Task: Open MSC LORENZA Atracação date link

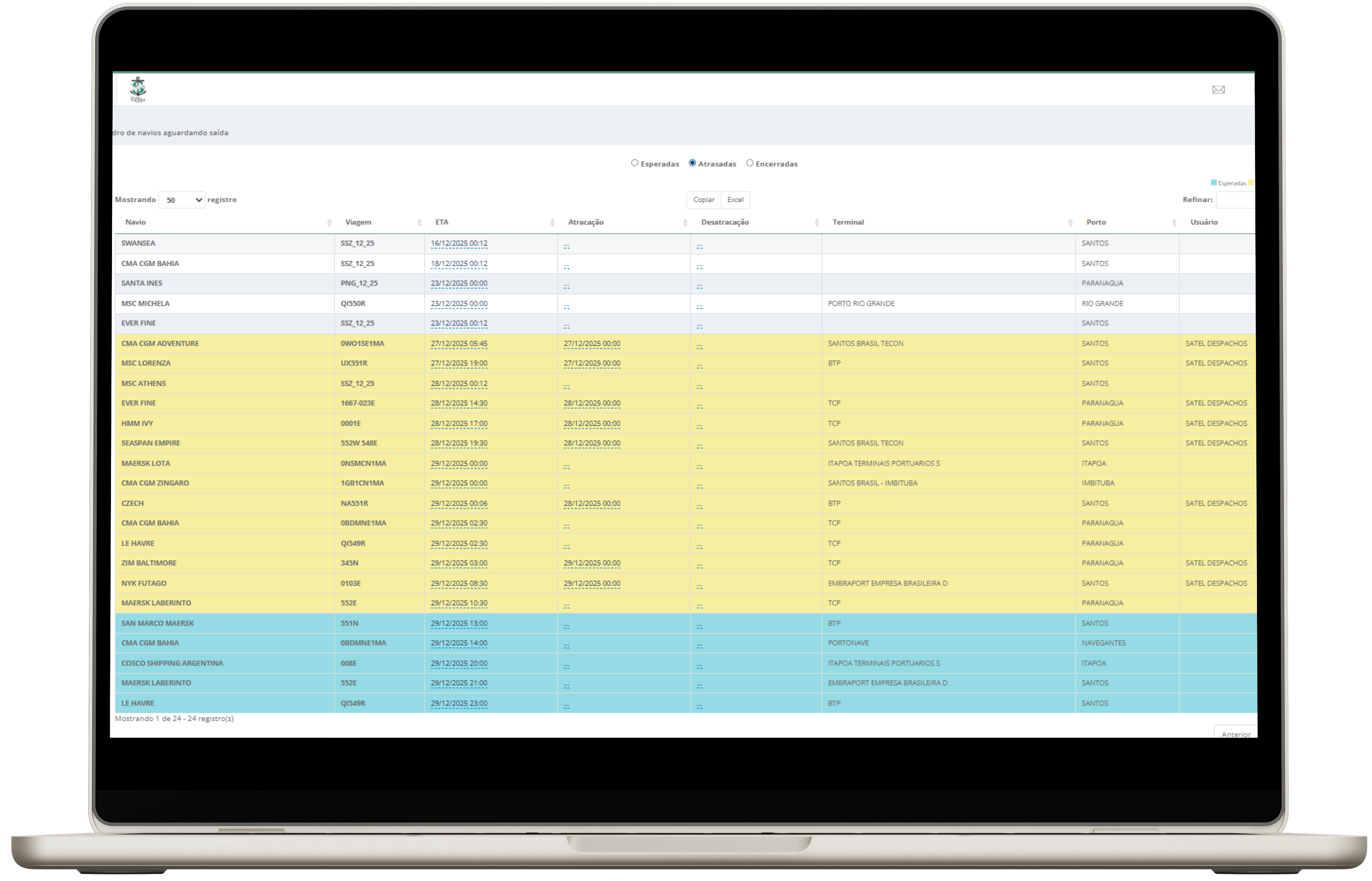Action: point(592,363)
